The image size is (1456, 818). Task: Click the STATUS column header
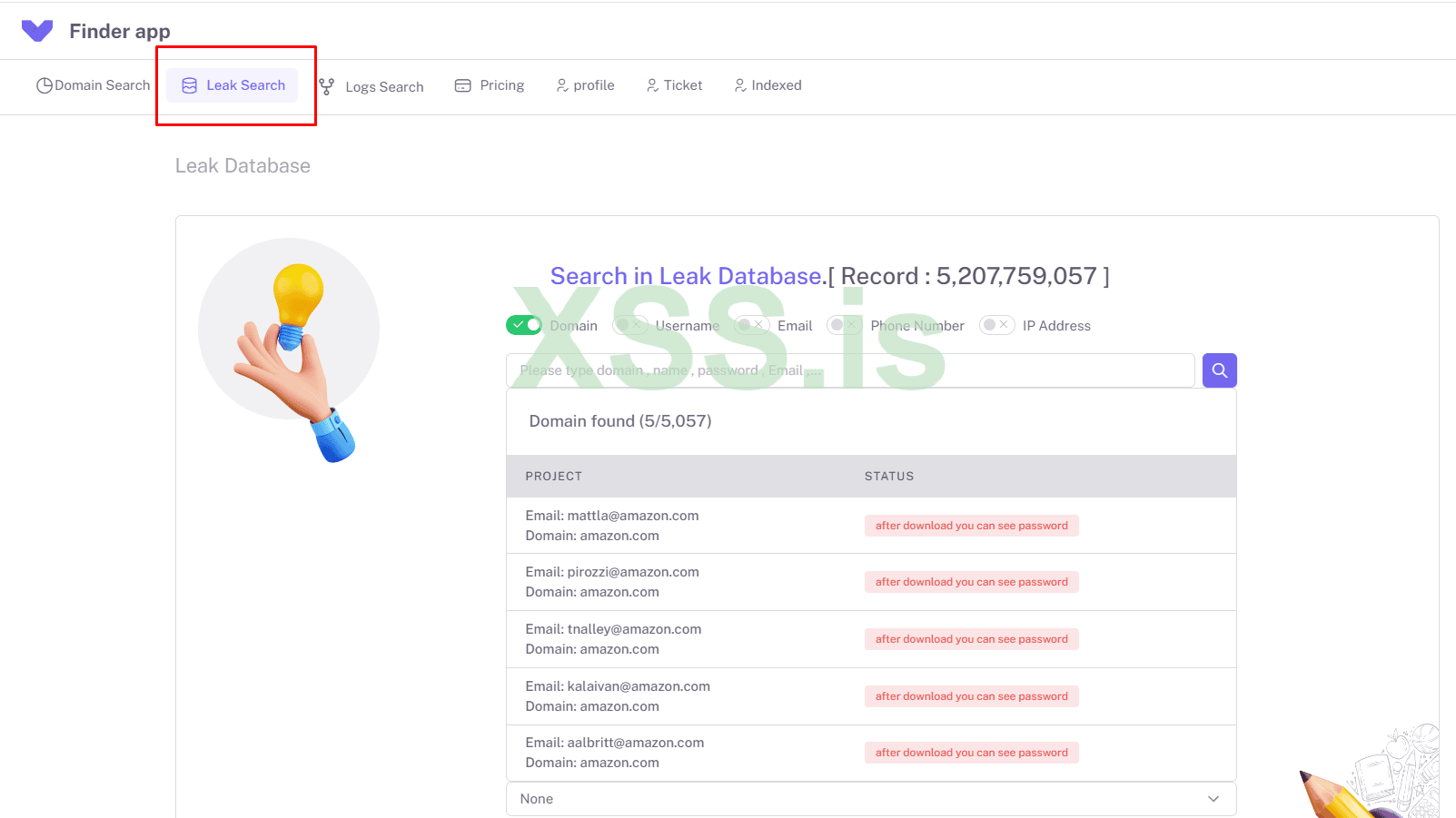click(889, 477)
